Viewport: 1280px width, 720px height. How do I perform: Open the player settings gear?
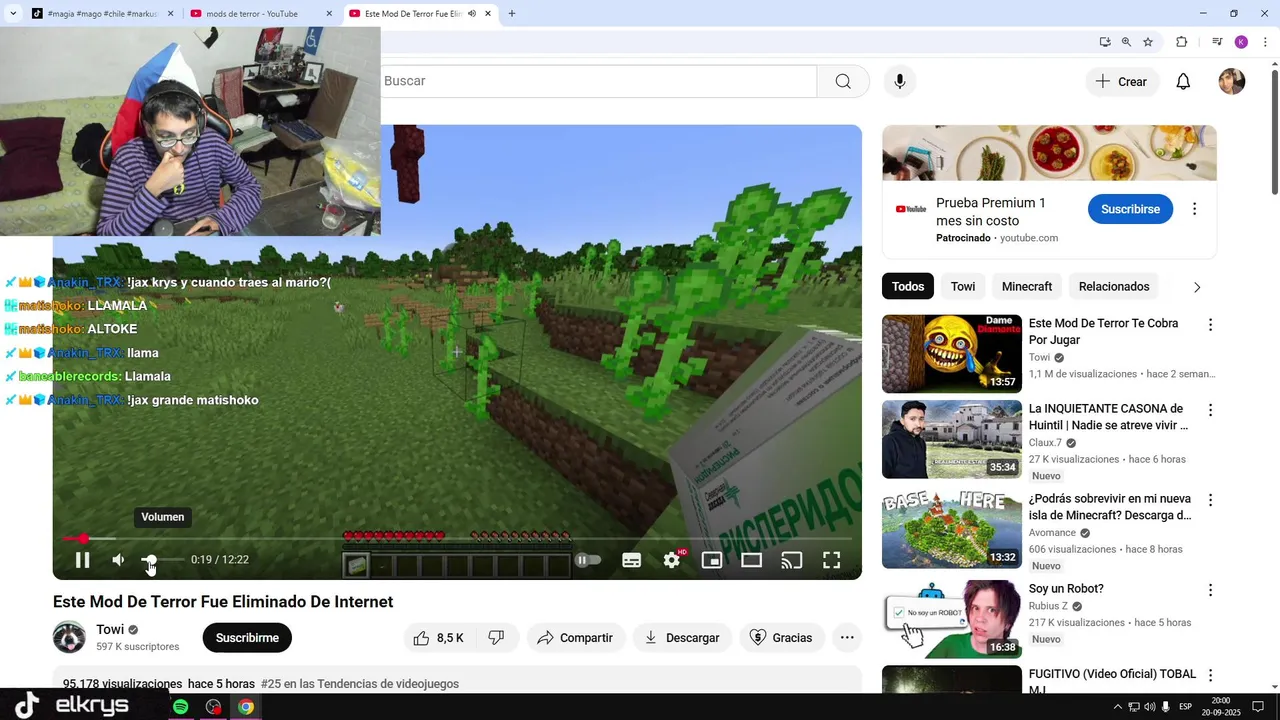[672, 560]
